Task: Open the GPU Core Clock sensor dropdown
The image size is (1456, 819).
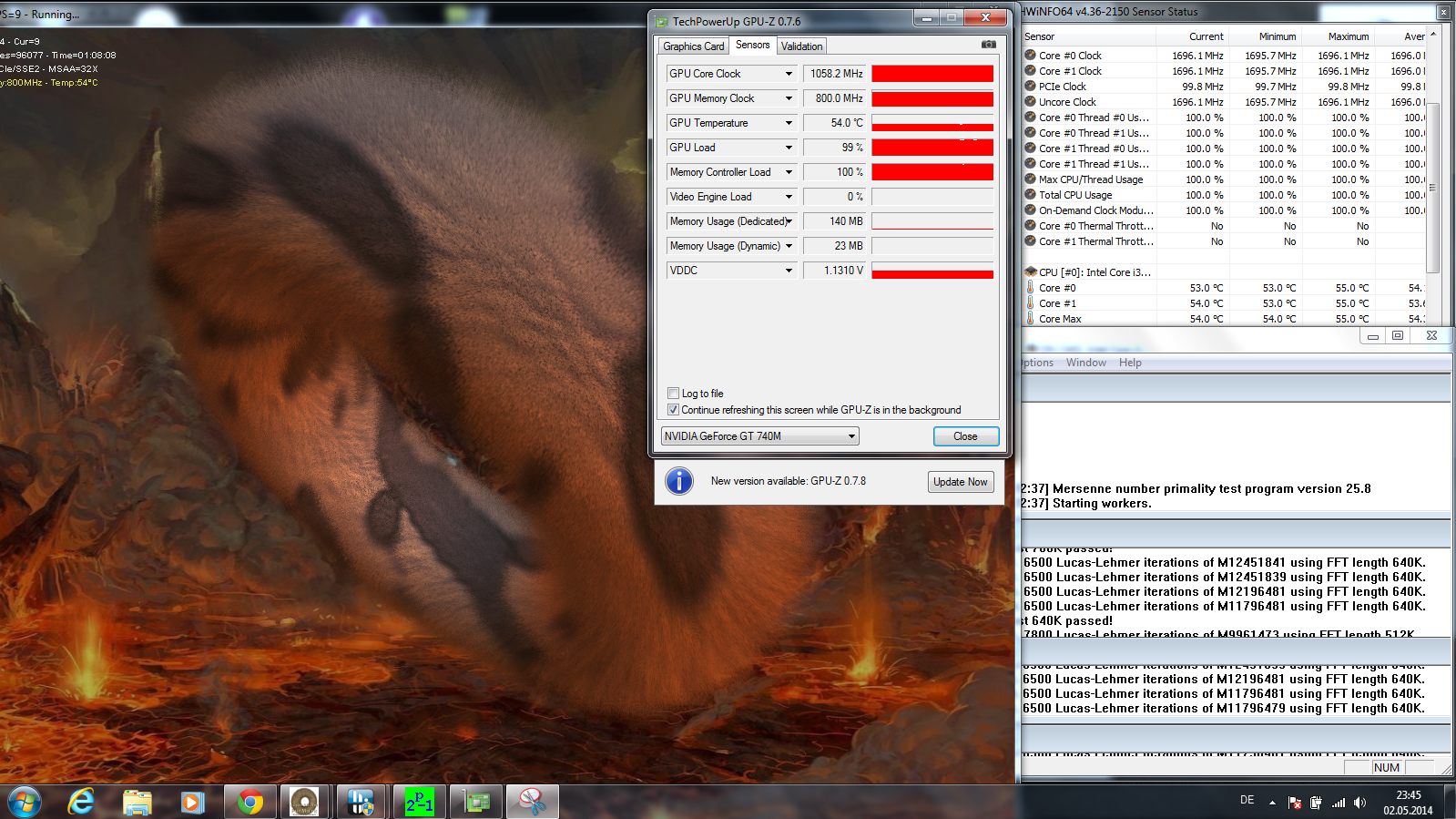Action: (789, 74)
